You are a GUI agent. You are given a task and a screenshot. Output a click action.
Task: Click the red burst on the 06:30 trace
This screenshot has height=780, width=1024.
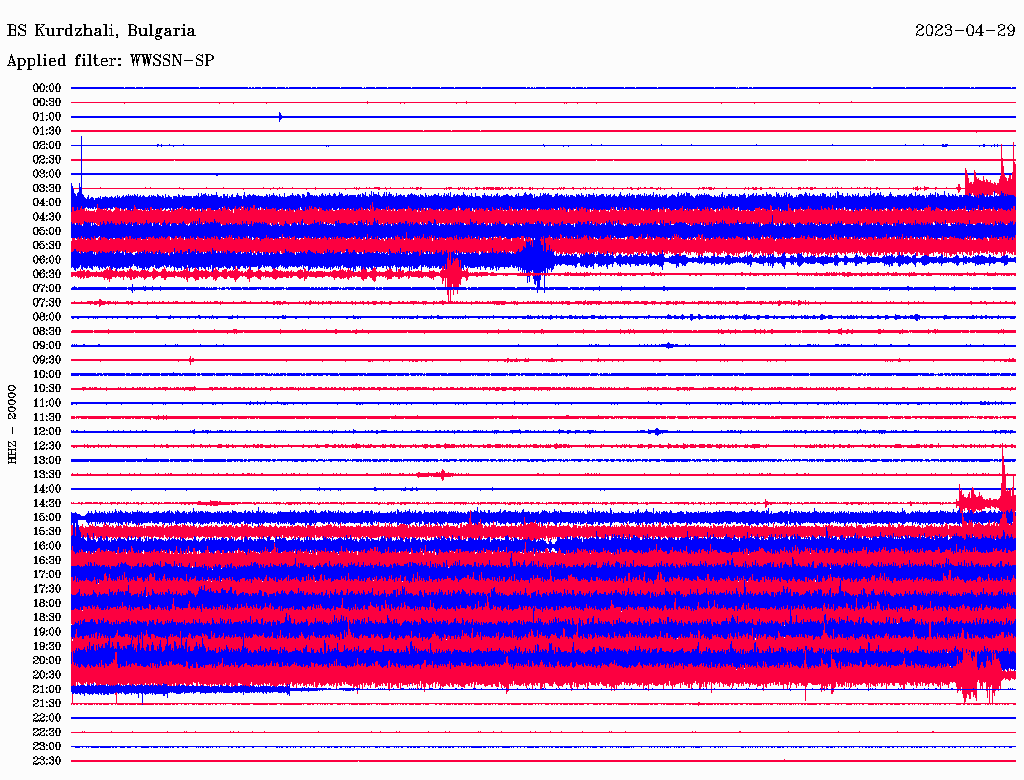452,272
